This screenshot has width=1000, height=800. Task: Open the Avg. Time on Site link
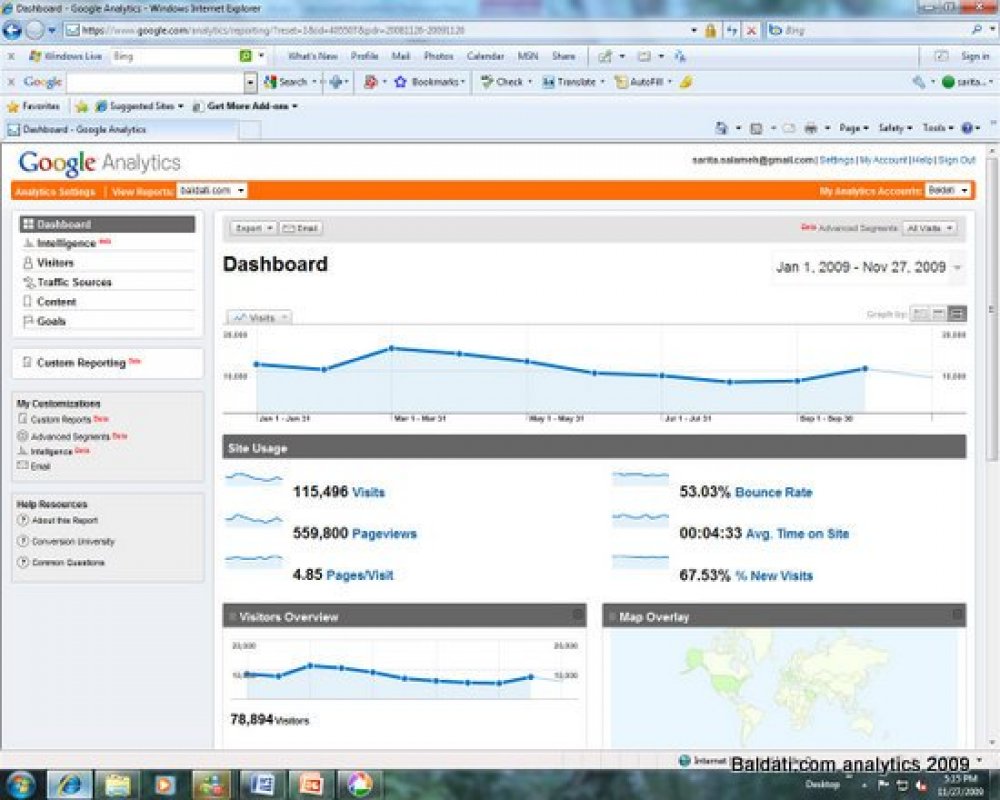[x=797, y=534]
